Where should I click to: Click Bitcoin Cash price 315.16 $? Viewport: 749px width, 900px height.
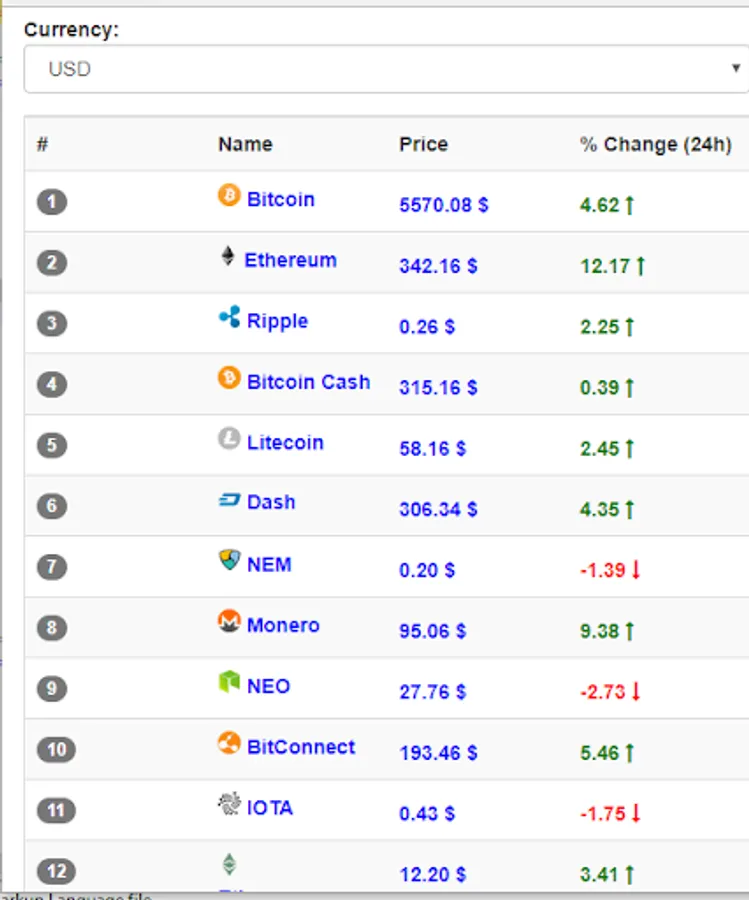pos(438,387)
